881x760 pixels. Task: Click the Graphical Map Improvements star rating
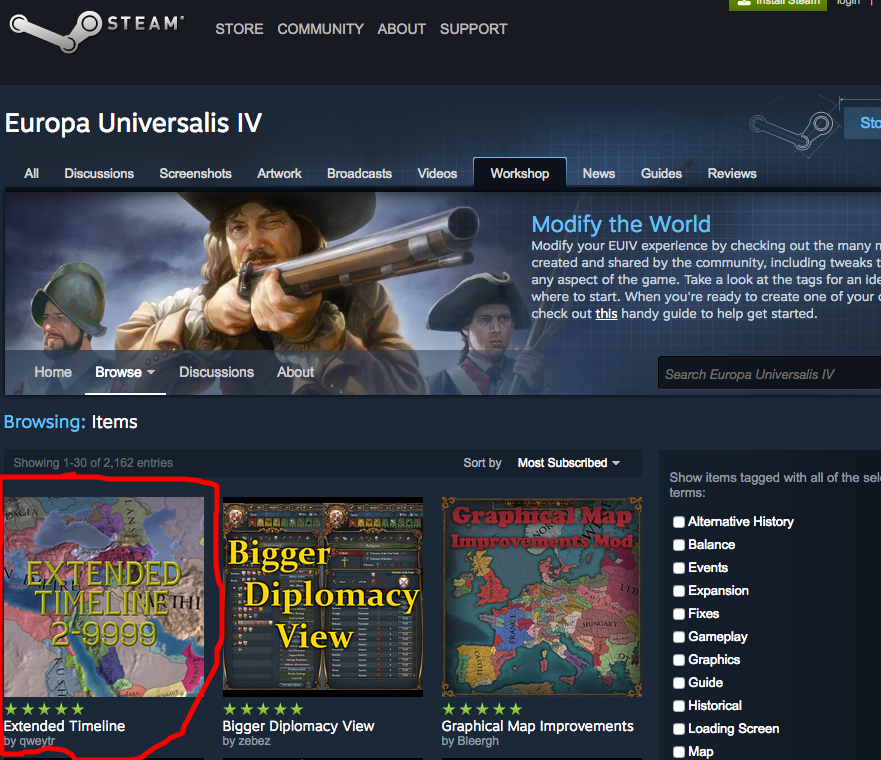click(x=482, y=709)
